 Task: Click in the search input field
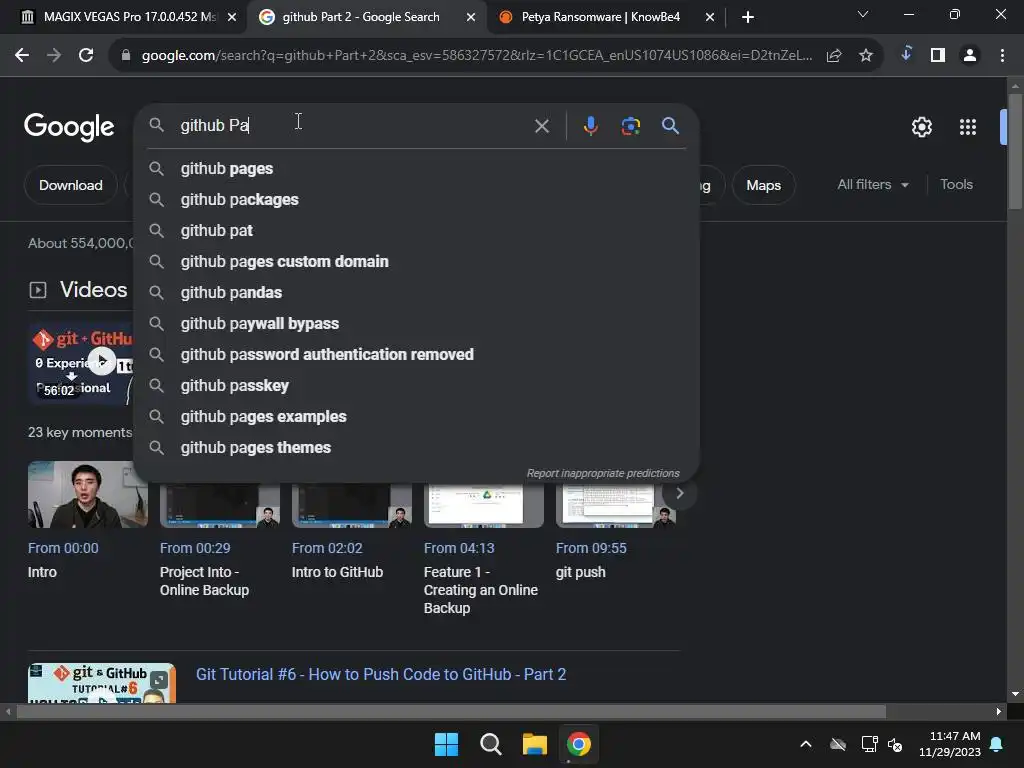click(353, 125)
